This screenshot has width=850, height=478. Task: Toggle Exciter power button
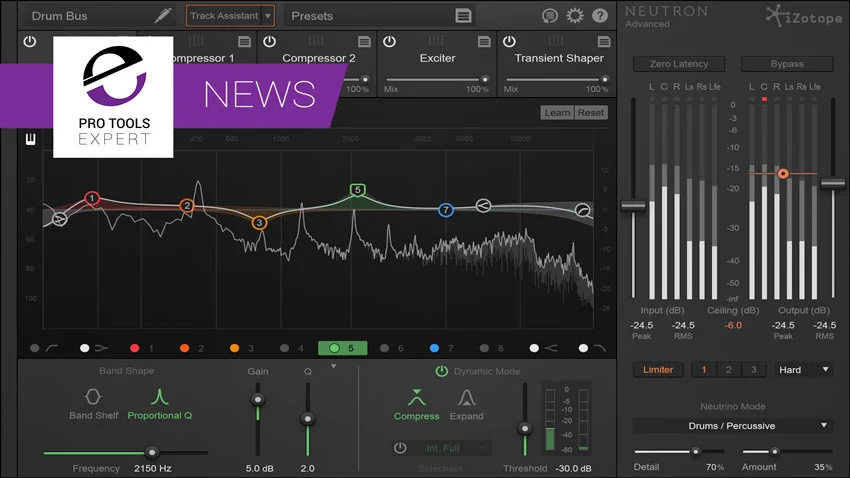tap(389, 41)
